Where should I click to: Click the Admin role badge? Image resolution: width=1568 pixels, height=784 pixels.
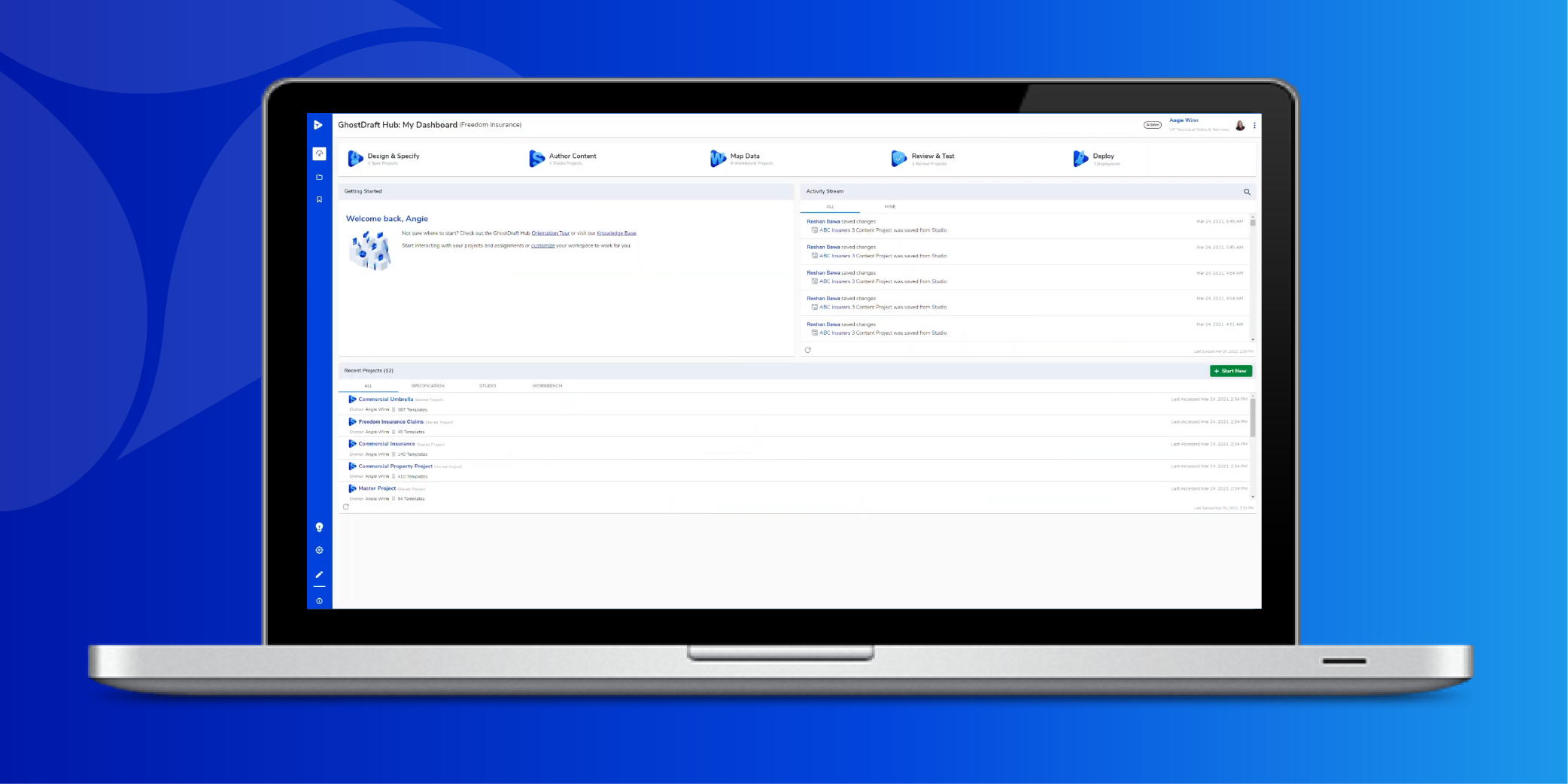(1153, 125)
